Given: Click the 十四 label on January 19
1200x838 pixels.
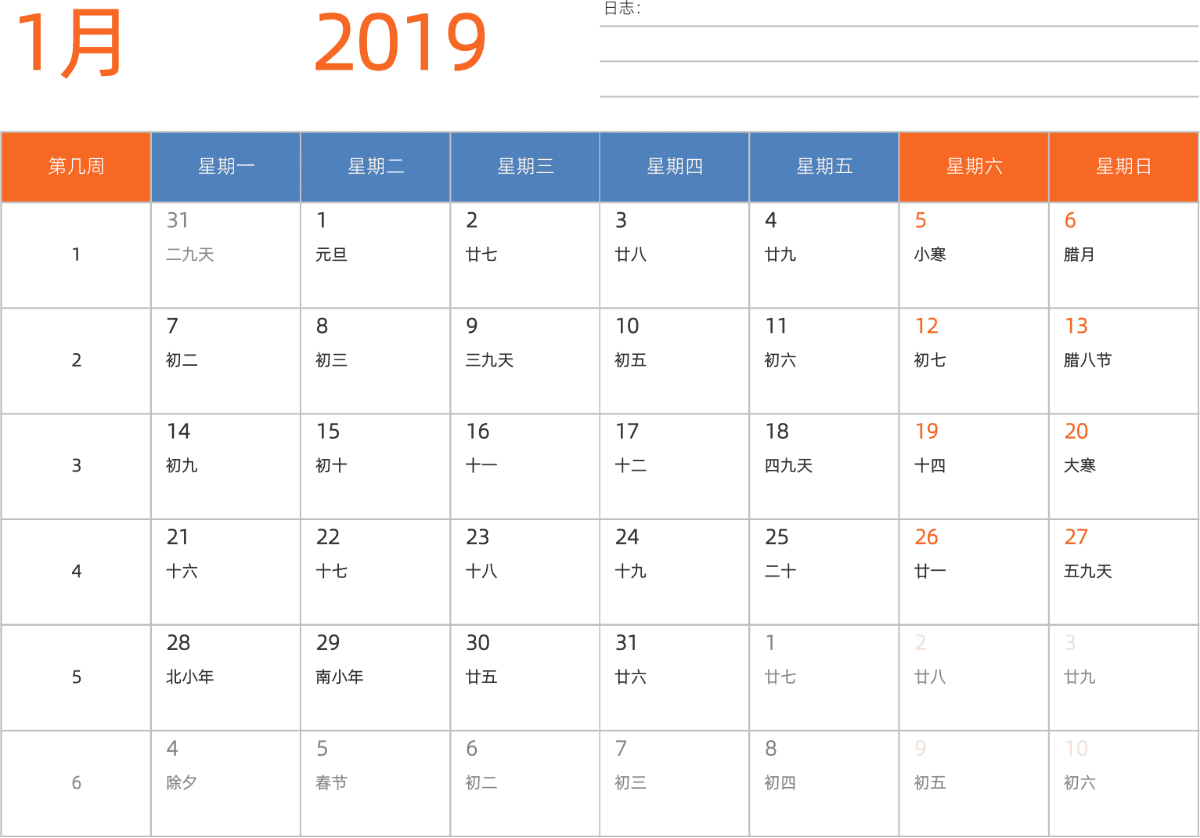Looking at the screenshot, I should tap(930, 466).
